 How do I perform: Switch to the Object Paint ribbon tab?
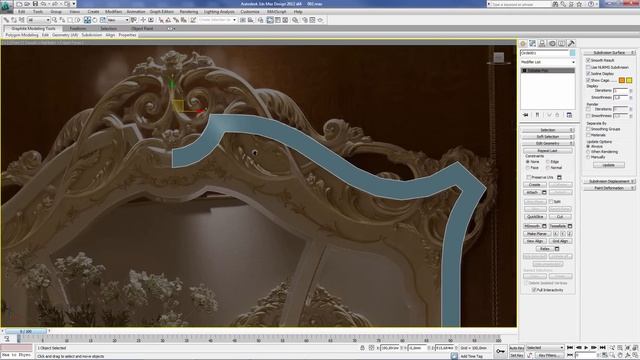coord(142,29)
